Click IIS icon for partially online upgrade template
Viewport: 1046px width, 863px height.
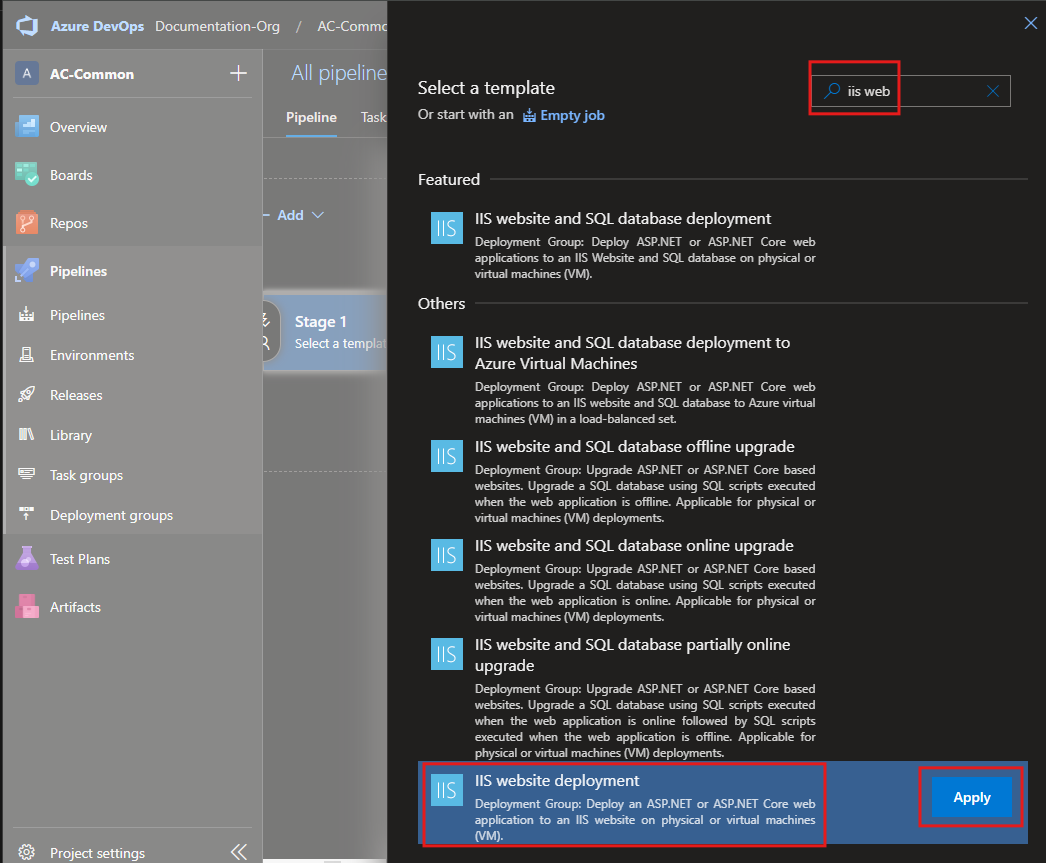447,654
